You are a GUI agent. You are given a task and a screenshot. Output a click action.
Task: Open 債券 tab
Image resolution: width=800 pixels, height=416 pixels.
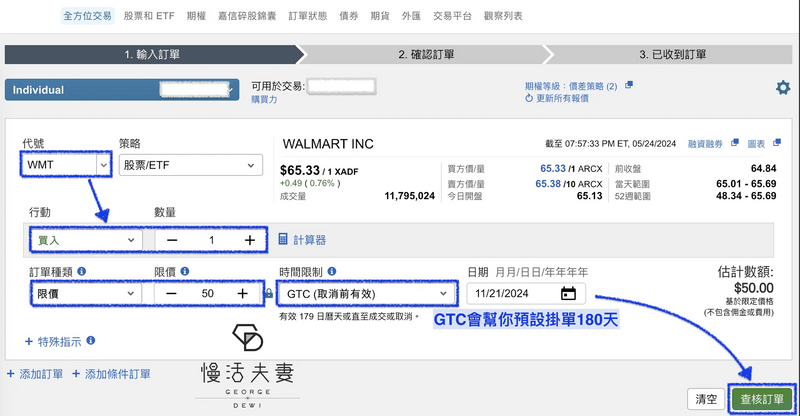pyautogui.click(x=348, y=16)
